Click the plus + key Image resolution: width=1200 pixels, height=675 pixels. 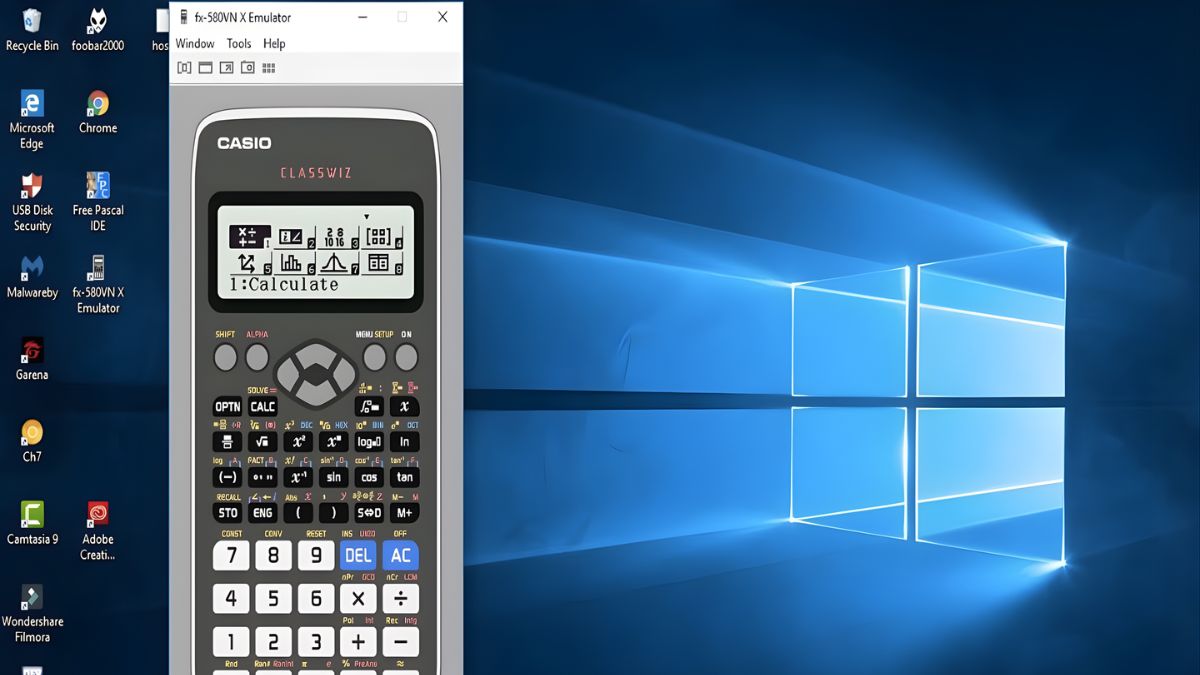click(358, 641)
